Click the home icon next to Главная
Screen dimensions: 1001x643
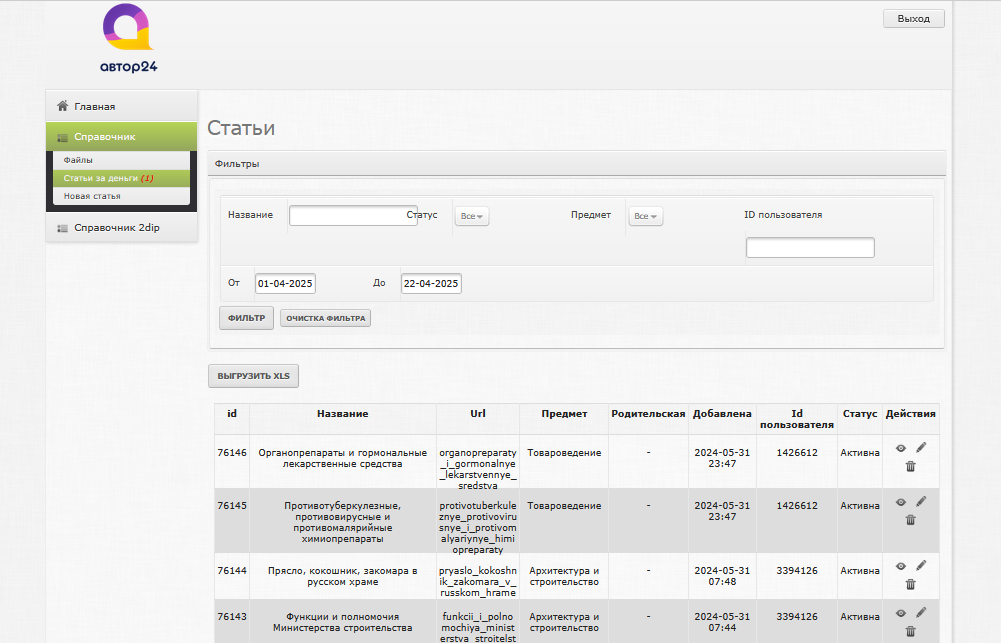(63, 106)
